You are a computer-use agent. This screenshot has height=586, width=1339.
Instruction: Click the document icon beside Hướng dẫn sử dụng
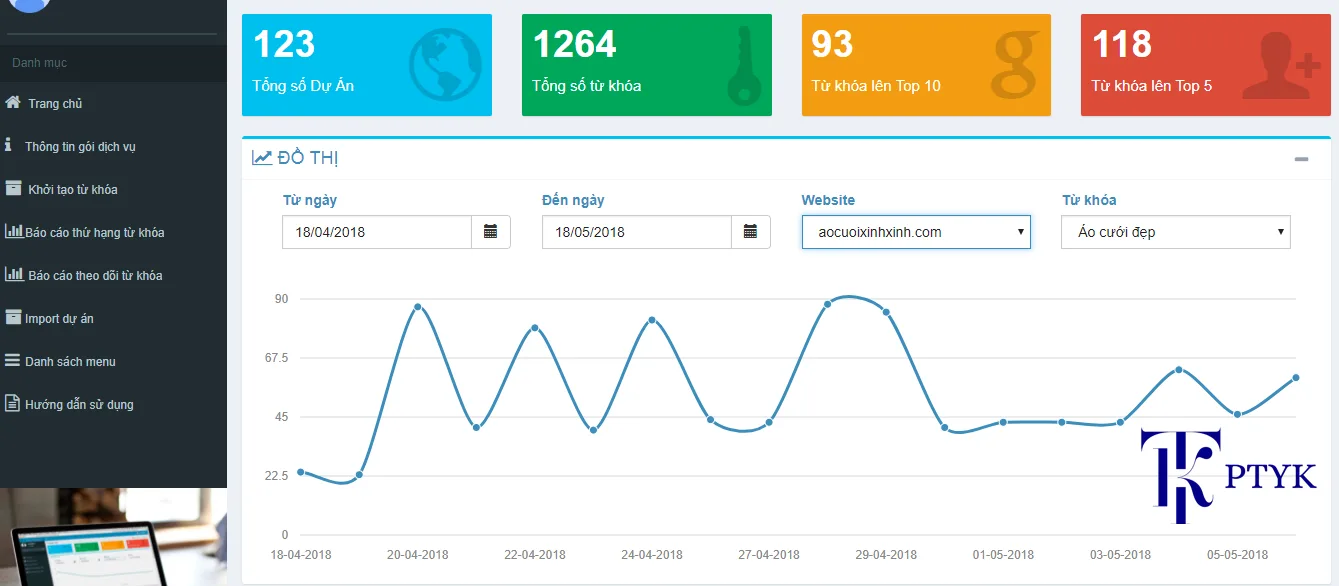(13, 404)
